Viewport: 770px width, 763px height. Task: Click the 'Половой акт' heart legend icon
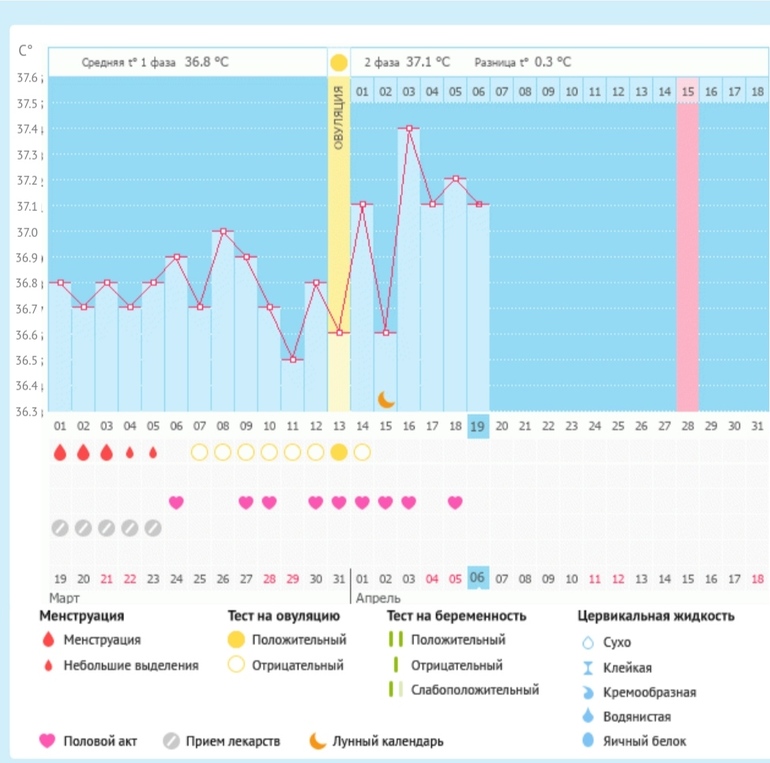[46, 741]
